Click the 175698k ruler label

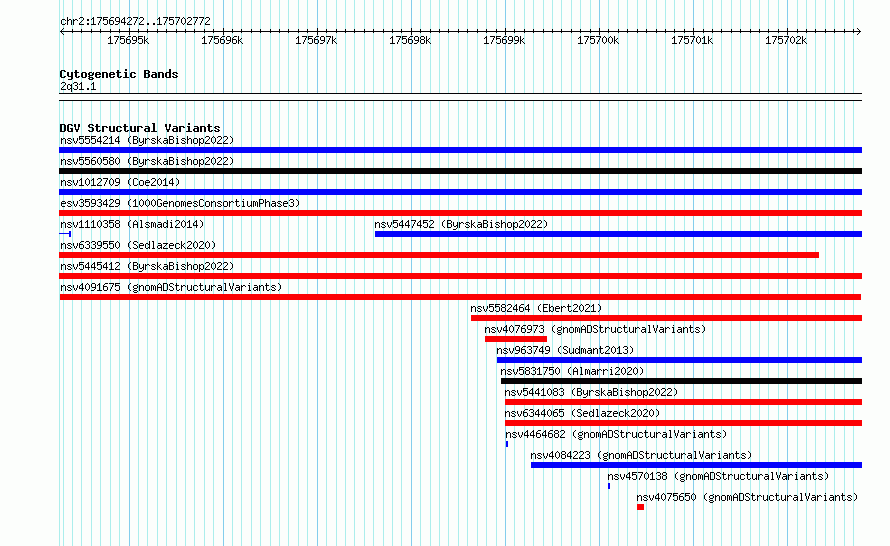410,40
